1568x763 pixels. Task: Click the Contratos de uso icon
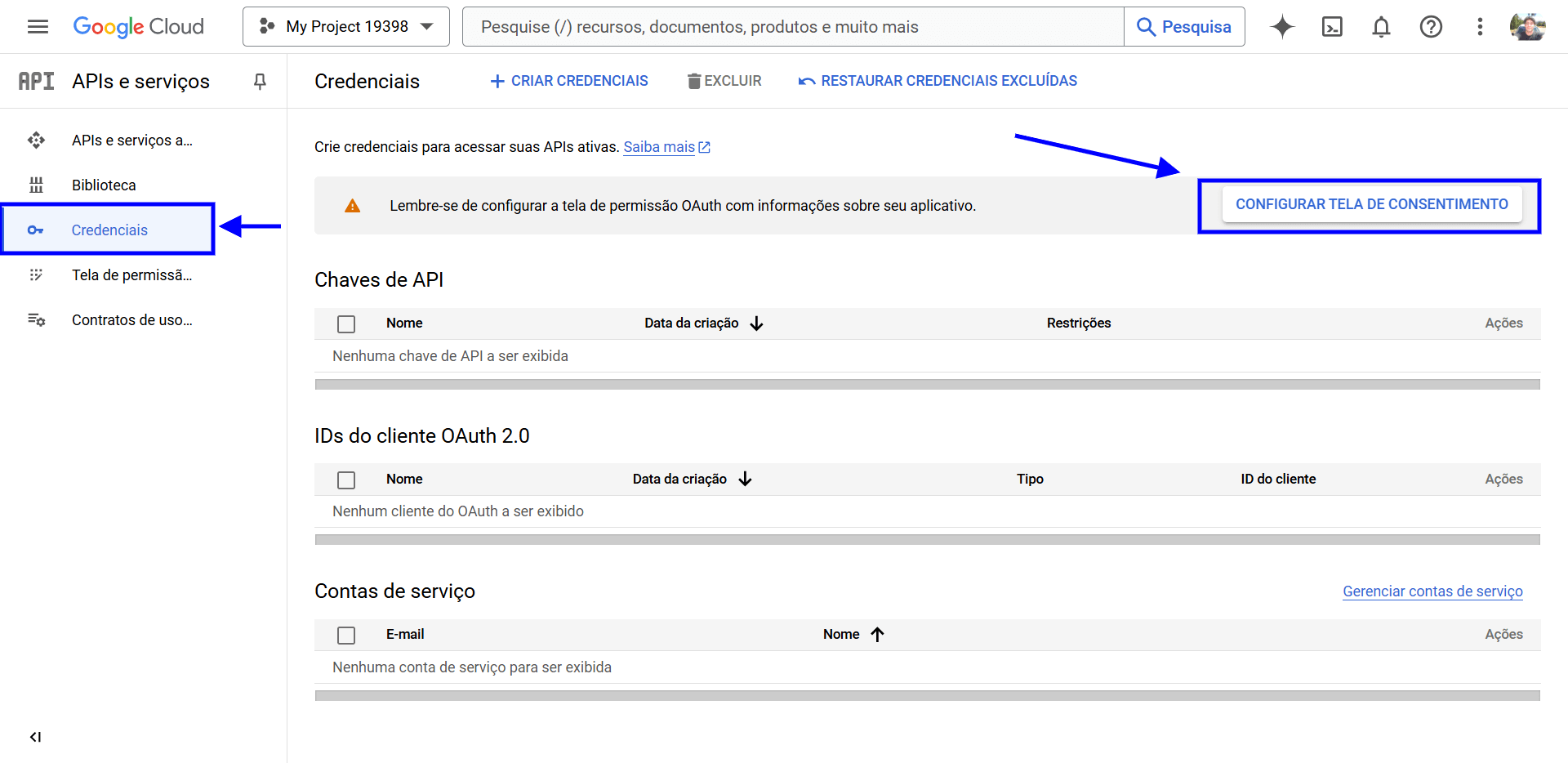(x=36, y=320)
